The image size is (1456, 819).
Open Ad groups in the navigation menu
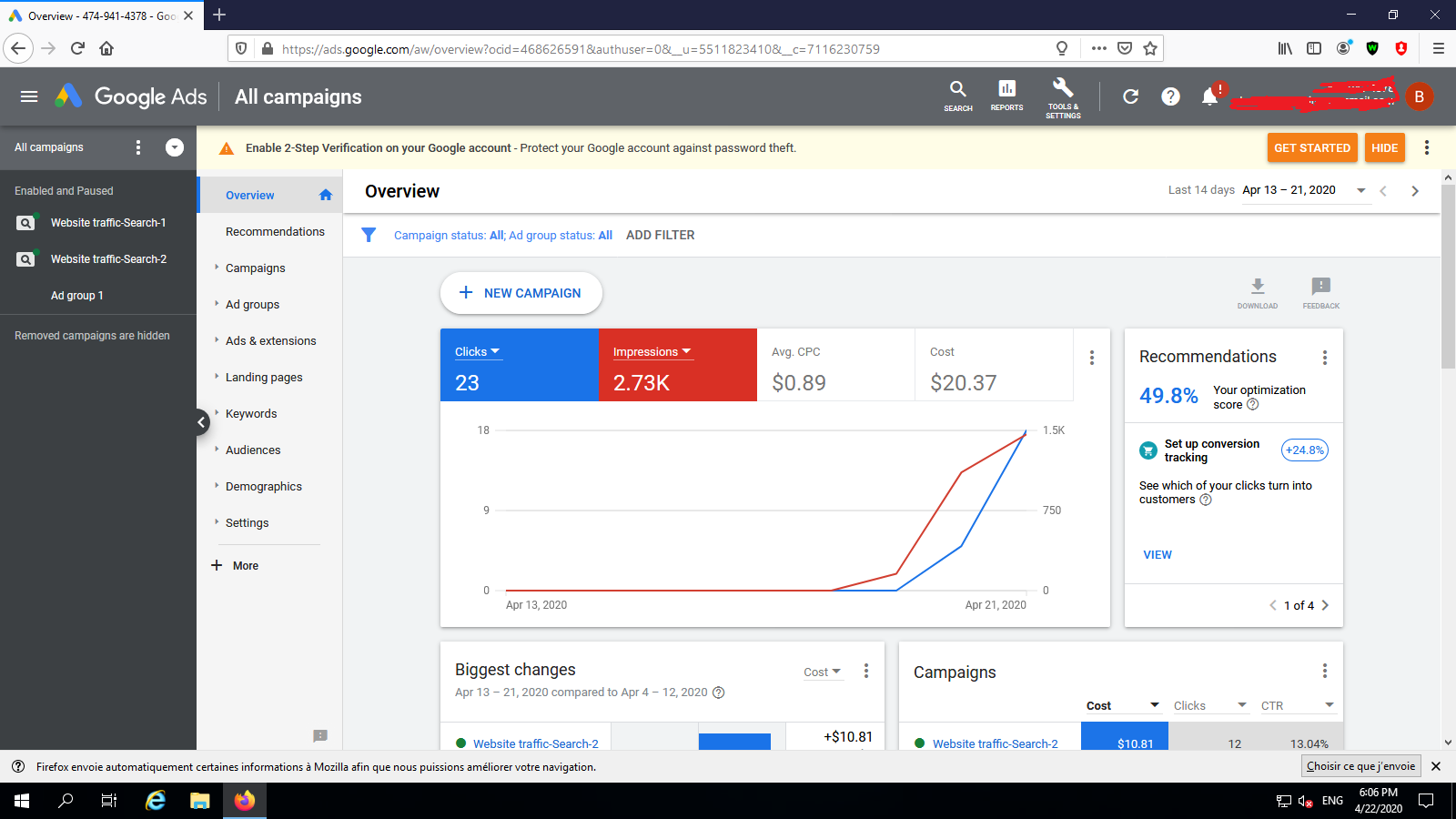[252, 304]
